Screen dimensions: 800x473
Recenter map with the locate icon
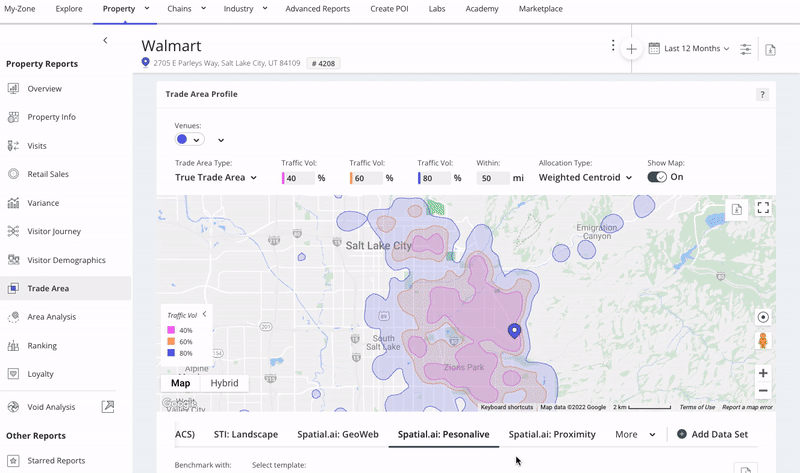tap(763, 317)
